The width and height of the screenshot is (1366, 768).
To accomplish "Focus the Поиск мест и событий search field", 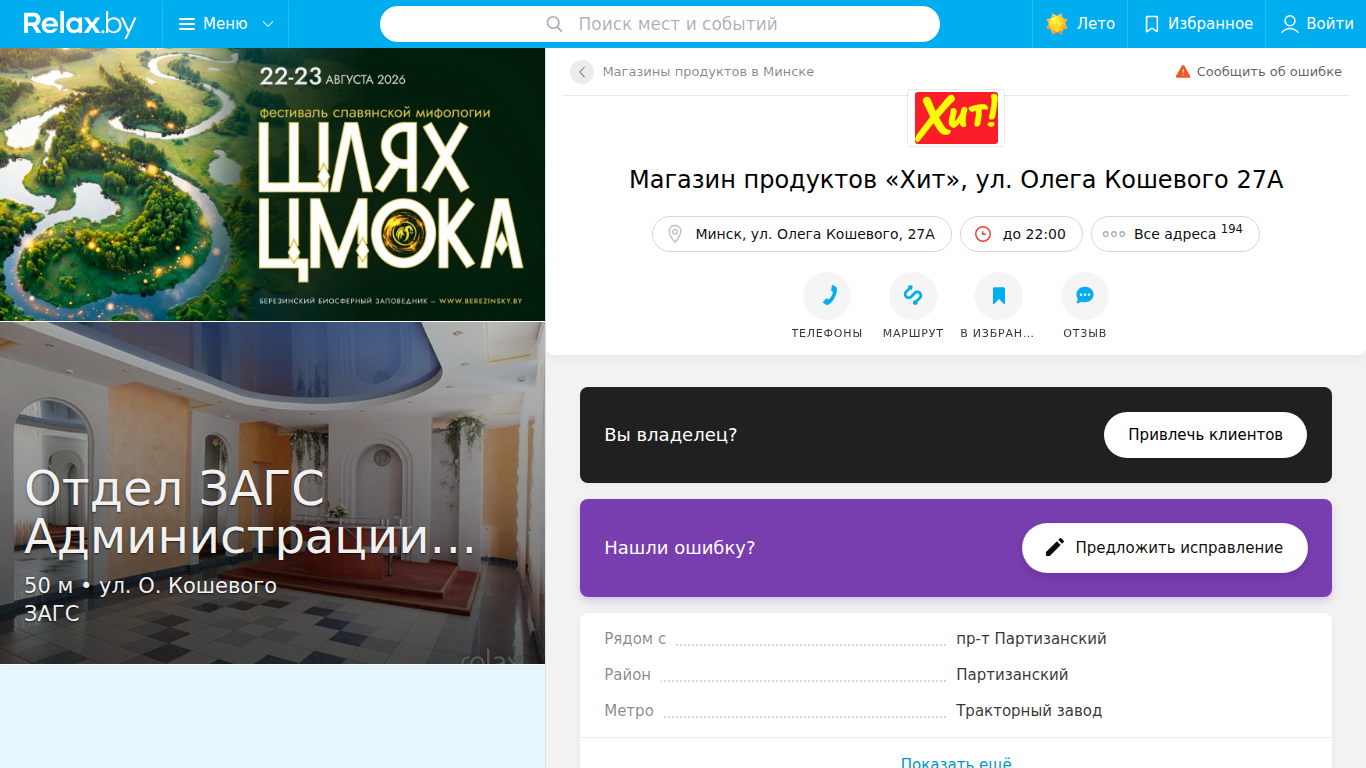I will tap(660, 24).
